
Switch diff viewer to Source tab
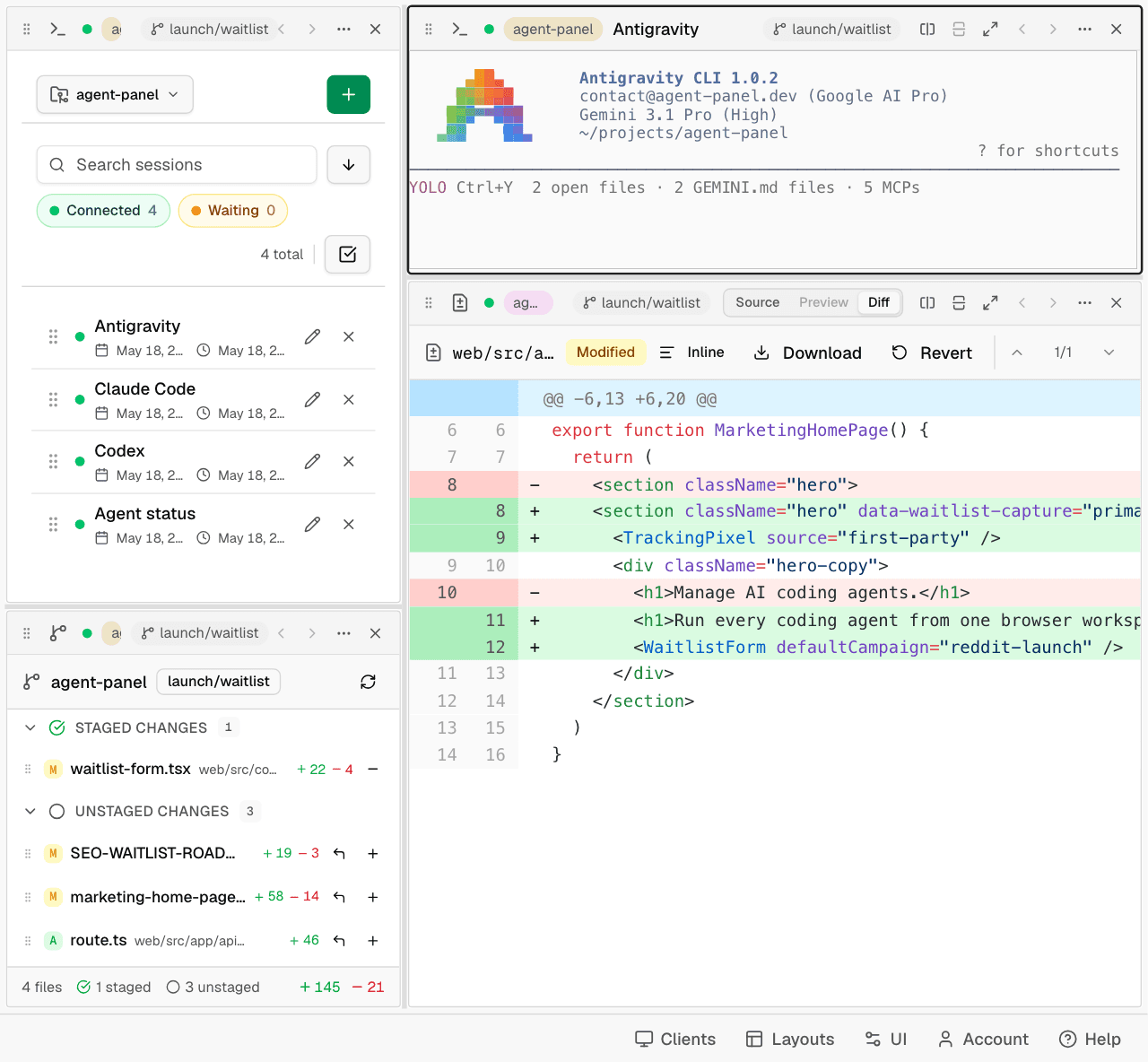758,302
